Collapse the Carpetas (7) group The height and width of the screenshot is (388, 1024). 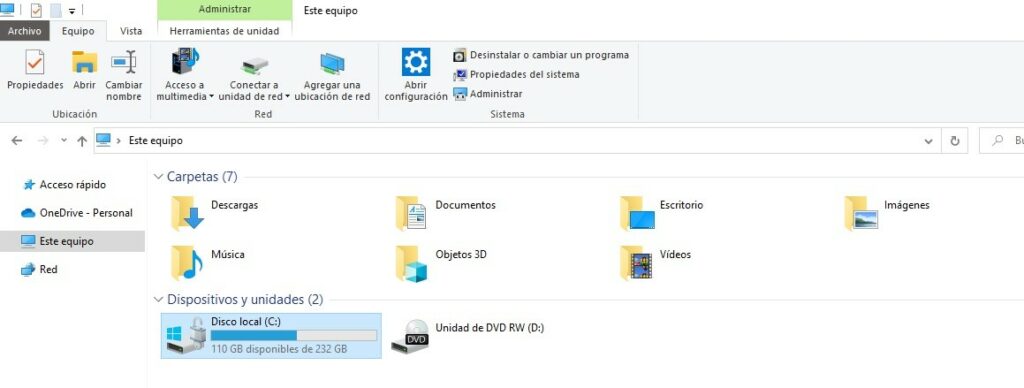[157, 176]
